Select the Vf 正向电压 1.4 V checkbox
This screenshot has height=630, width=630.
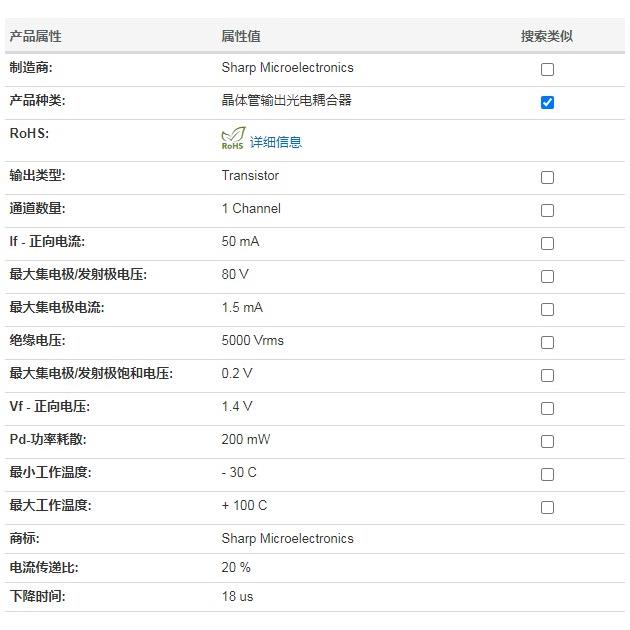coord(547,408)
